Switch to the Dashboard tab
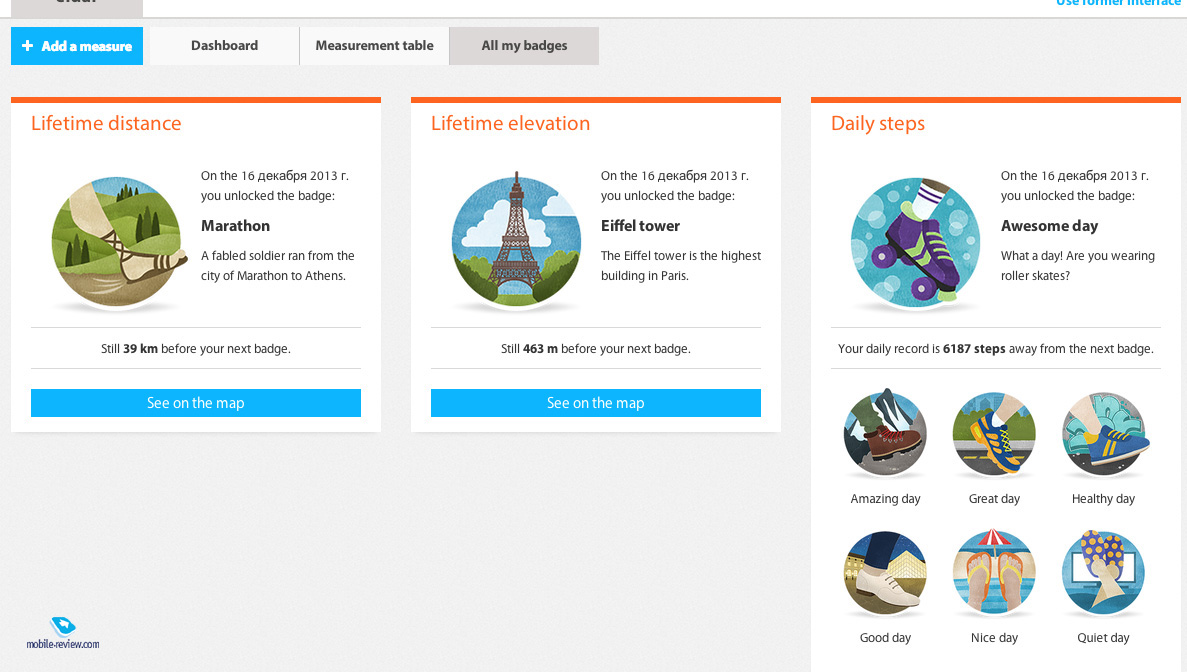 click(224, 45)
